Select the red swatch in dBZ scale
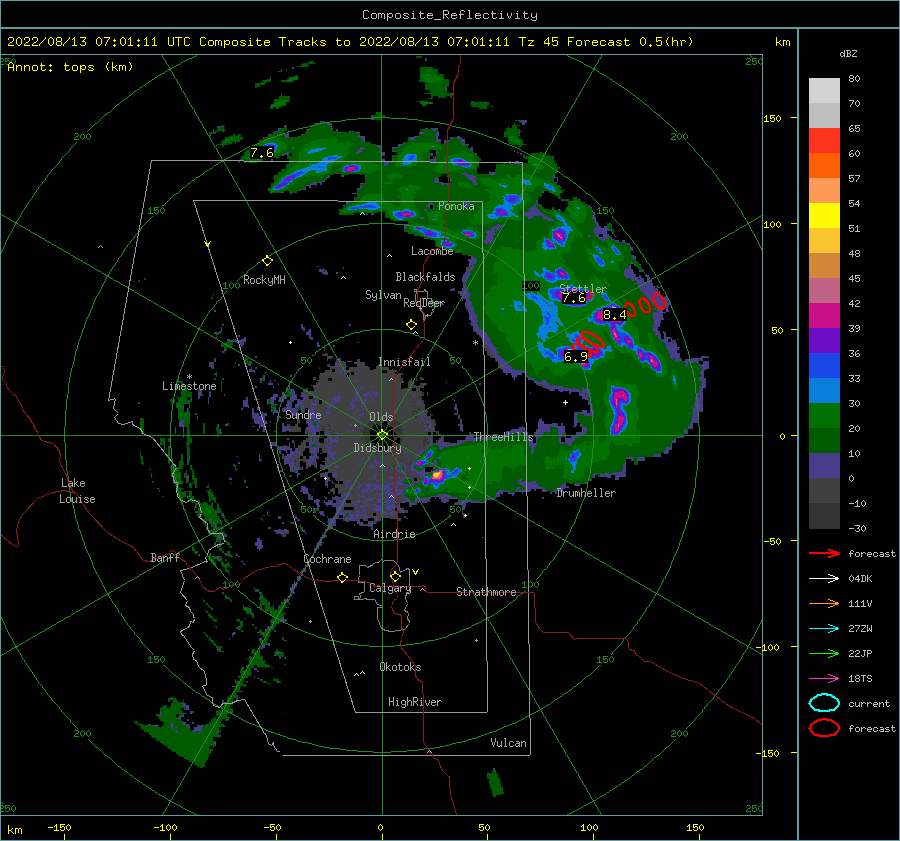The height and width of the screenshot is (841, 900). (824, 141)
